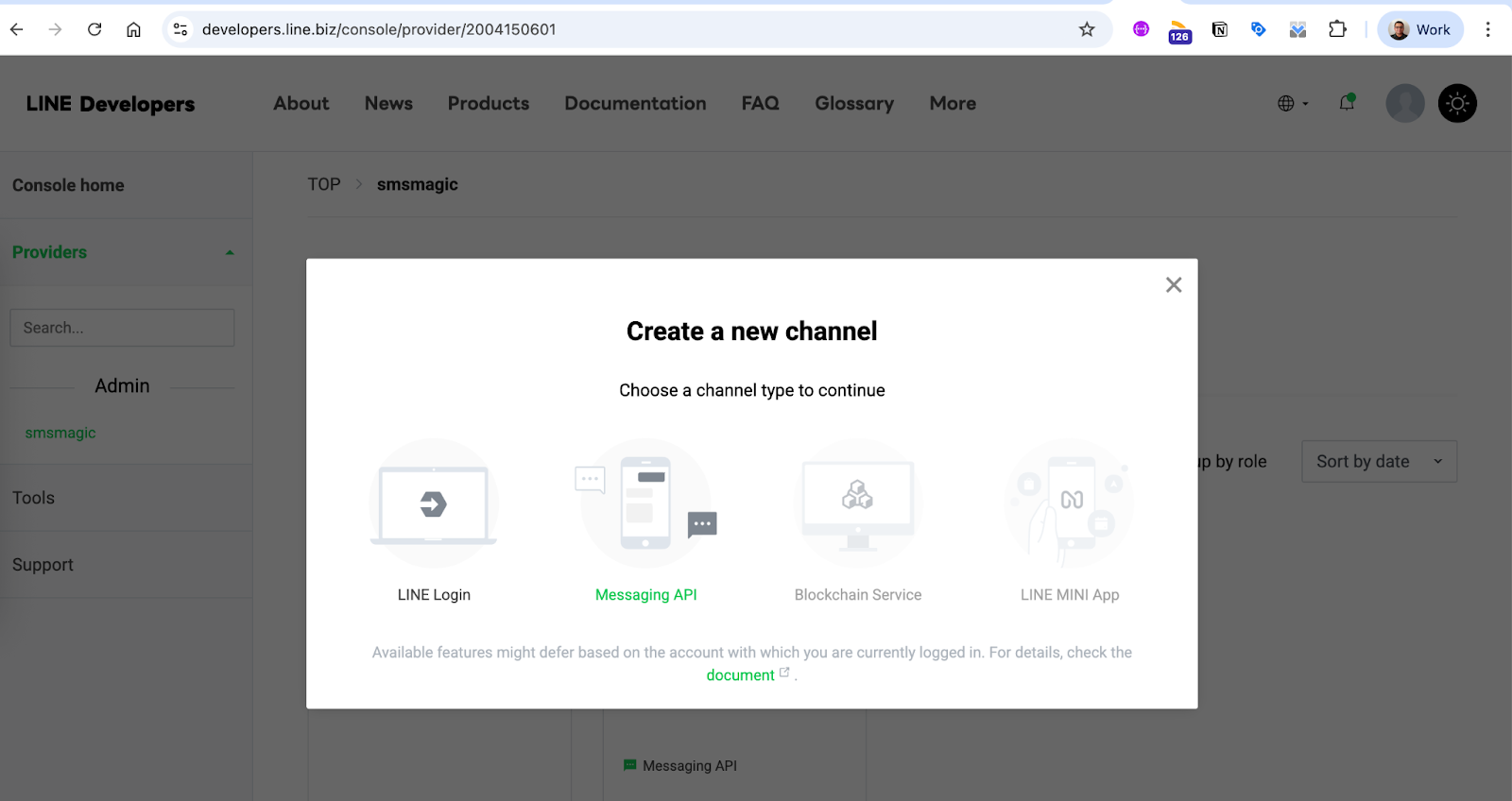Open the smsmagic provider in sidebar
Viewport: 1512px width, 801px height.
pos(60,433)
